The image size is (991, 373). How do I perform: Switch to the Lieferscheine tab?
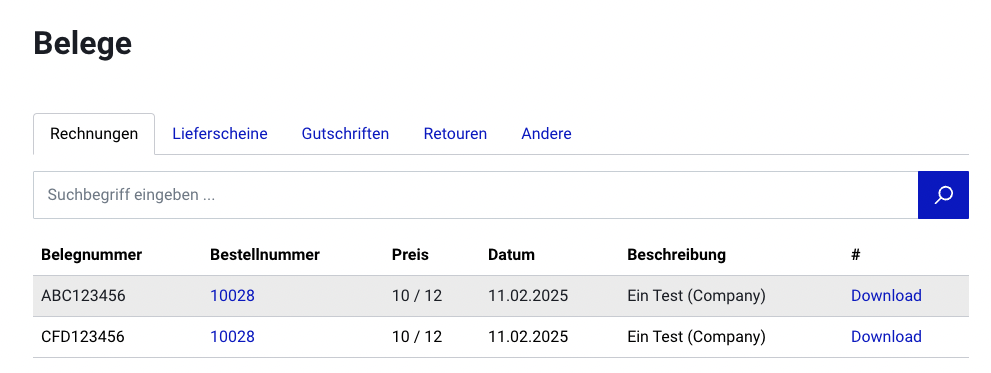(220, 134)
